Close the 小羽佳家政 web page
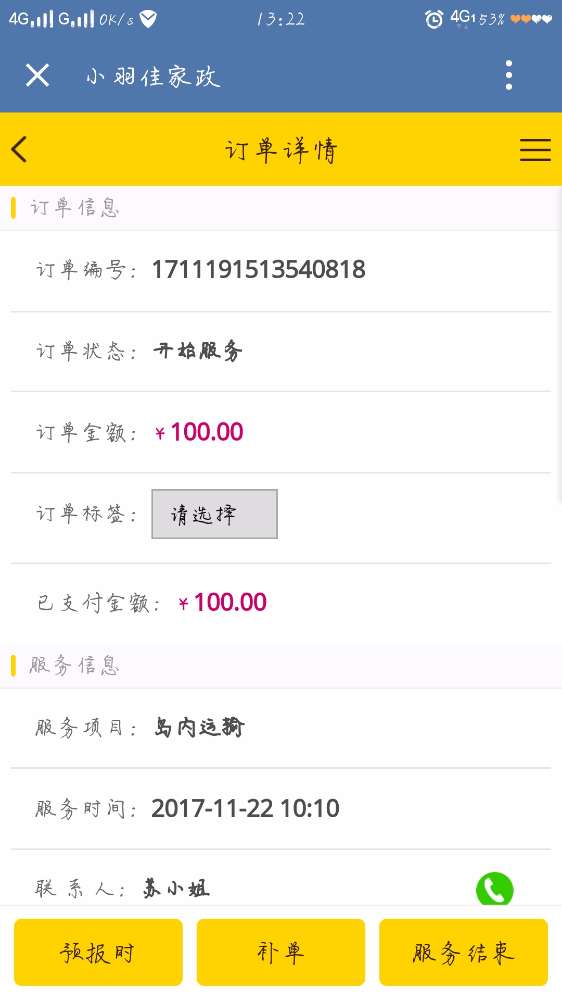Image resolution: width=562 pixels, height=1000 pixels. (x=37, y=76)
